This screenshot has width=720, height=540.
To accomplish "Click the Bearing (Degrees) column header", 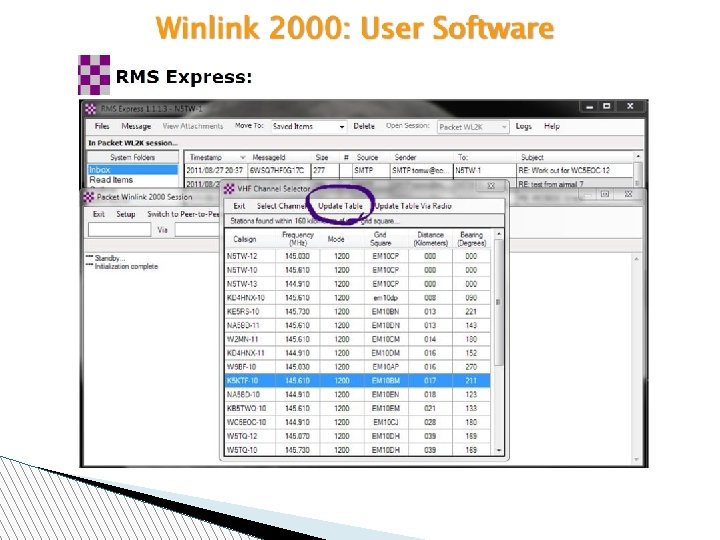I will point(472,239).
